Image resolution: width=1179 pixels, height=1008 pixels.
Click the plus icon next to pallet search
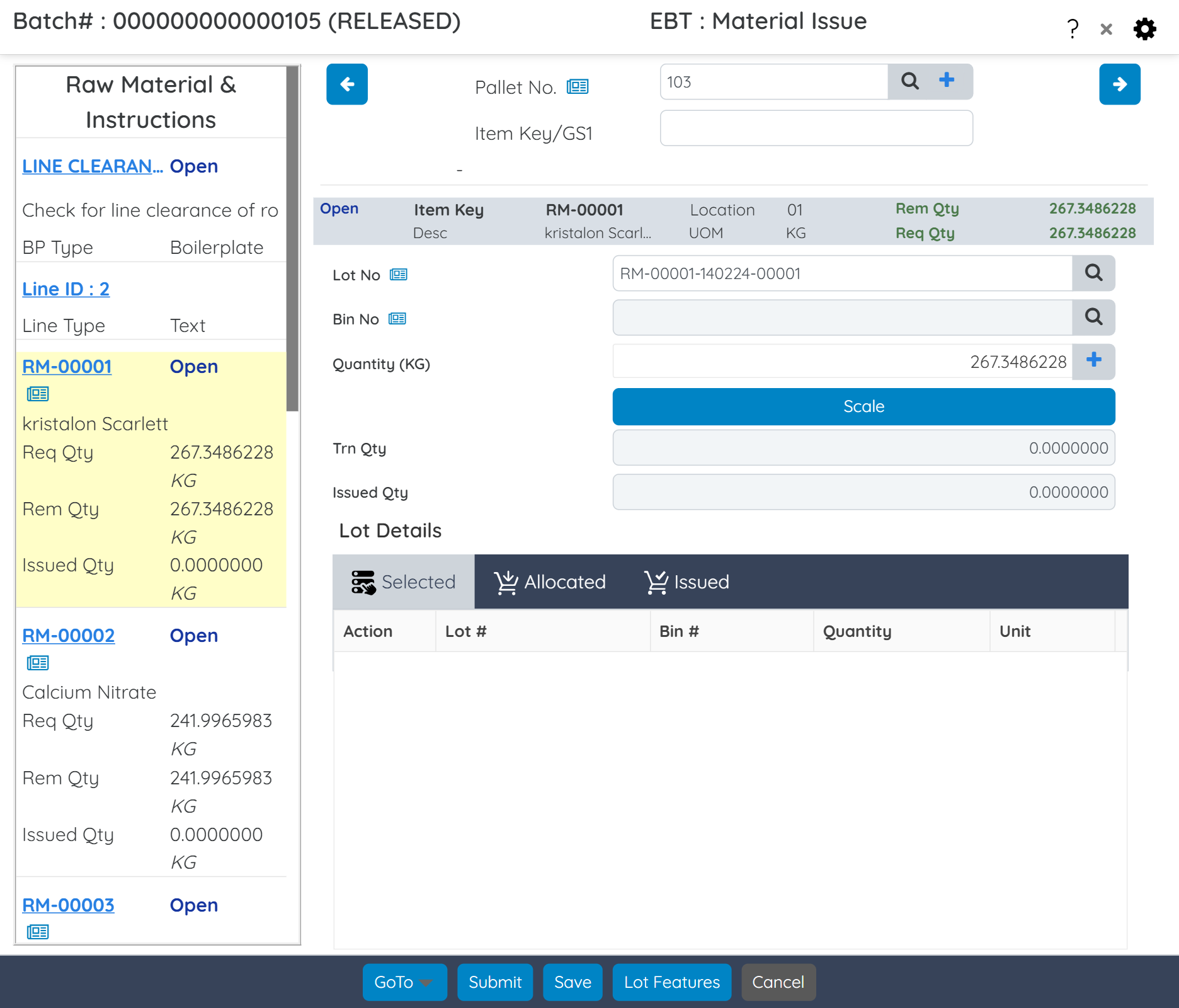tap(947, 80)
